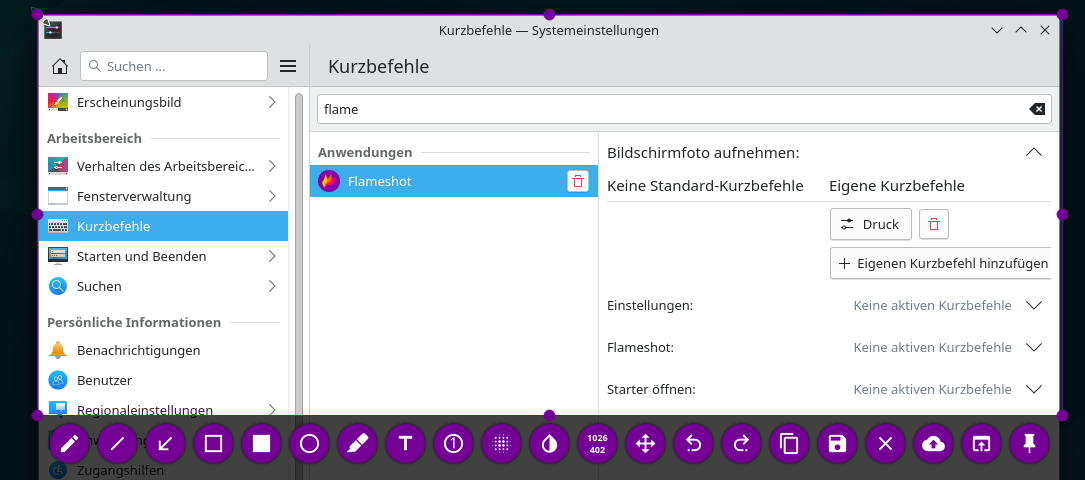Select the arrow drawing tool
1085x480 pixels.
tap(165, 443)
